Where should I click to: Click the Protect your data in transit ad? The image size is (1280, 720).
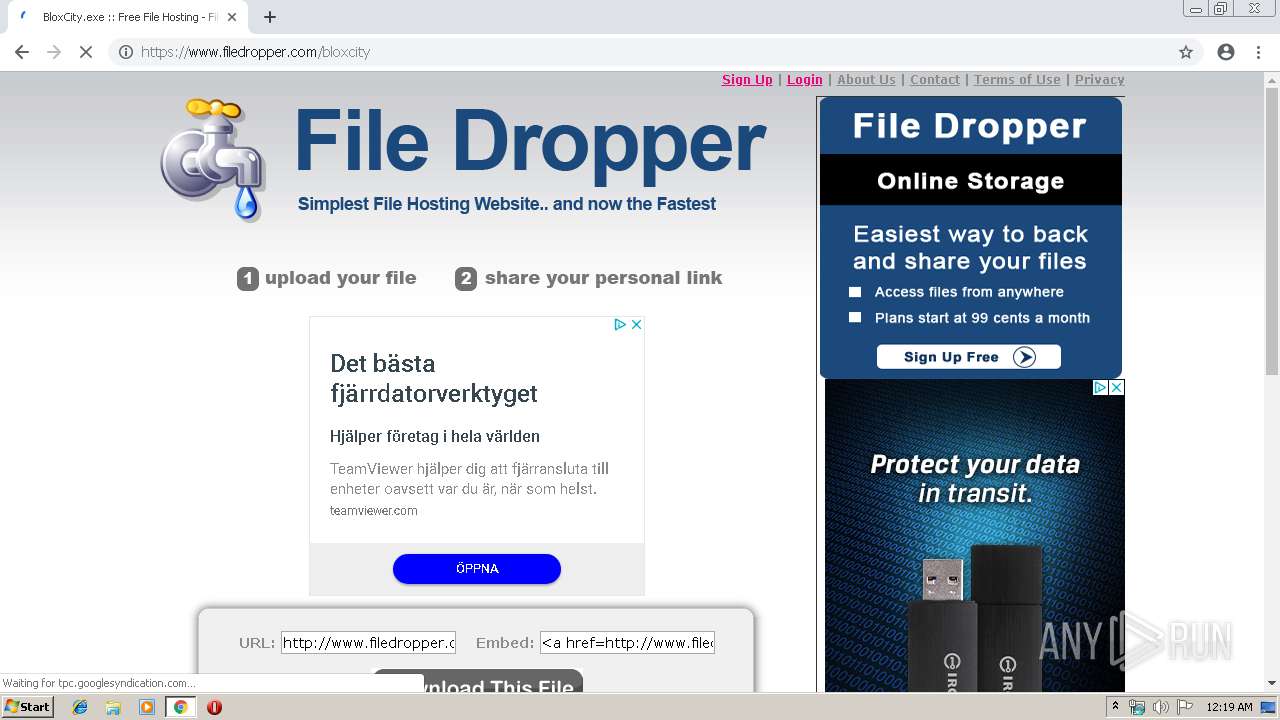(x=975, y=536)
